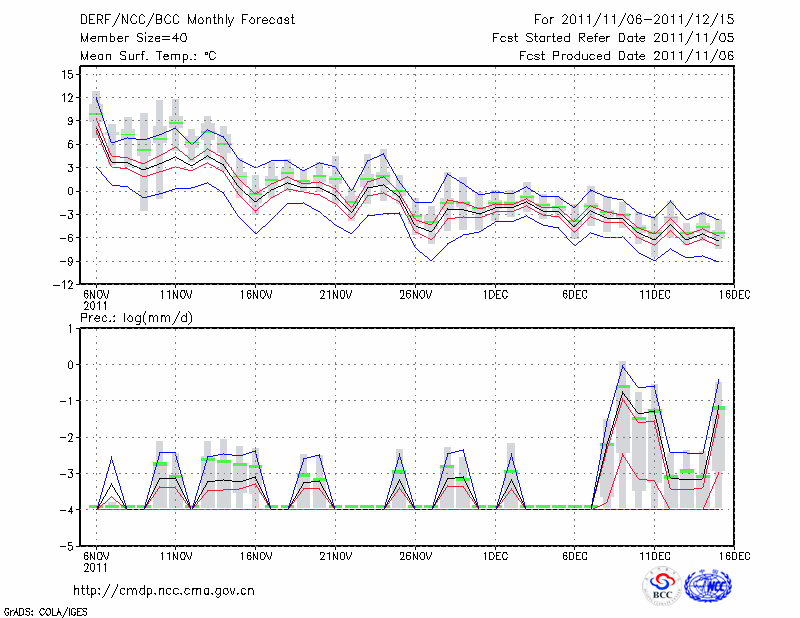Click 16DEC on the temperature chart axis
Viewport: 800px width, 618px height.
coord(733,295)
